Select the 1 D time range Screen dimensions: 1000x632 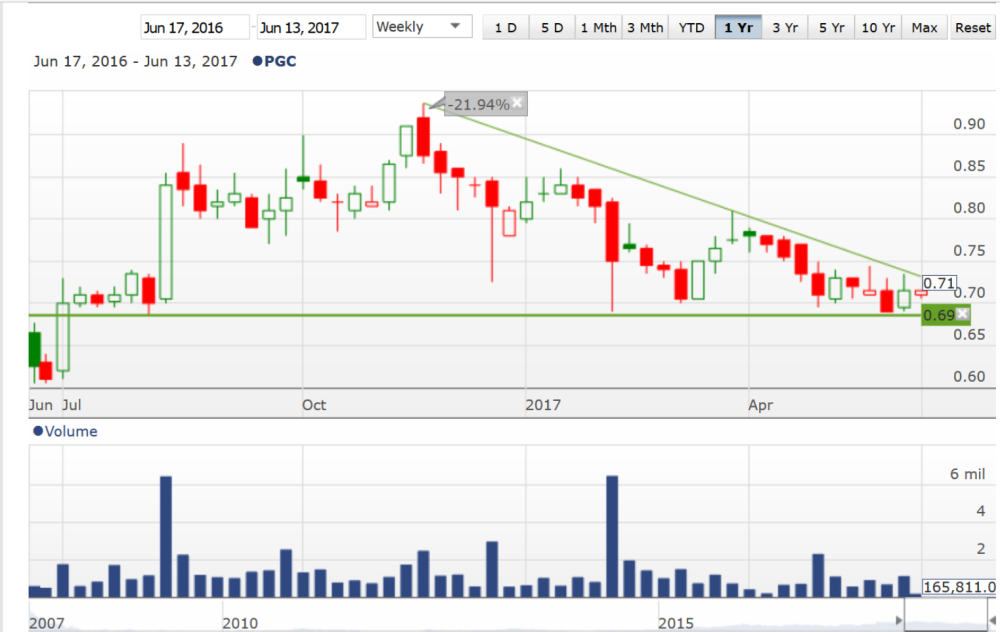coord(506,27)
